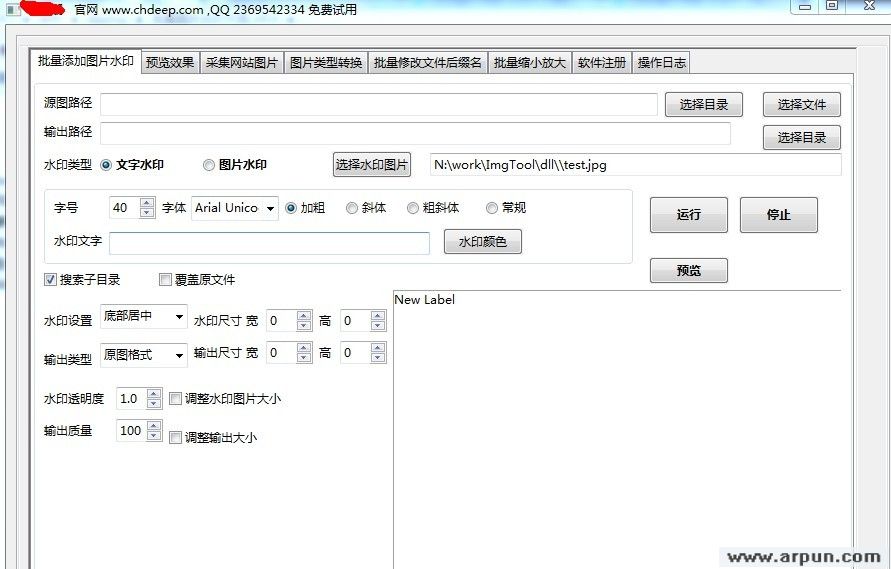Toggle the 搜索子目录 checkbox
The height and width of the screenshot is (569, 891).
(51, 280)
